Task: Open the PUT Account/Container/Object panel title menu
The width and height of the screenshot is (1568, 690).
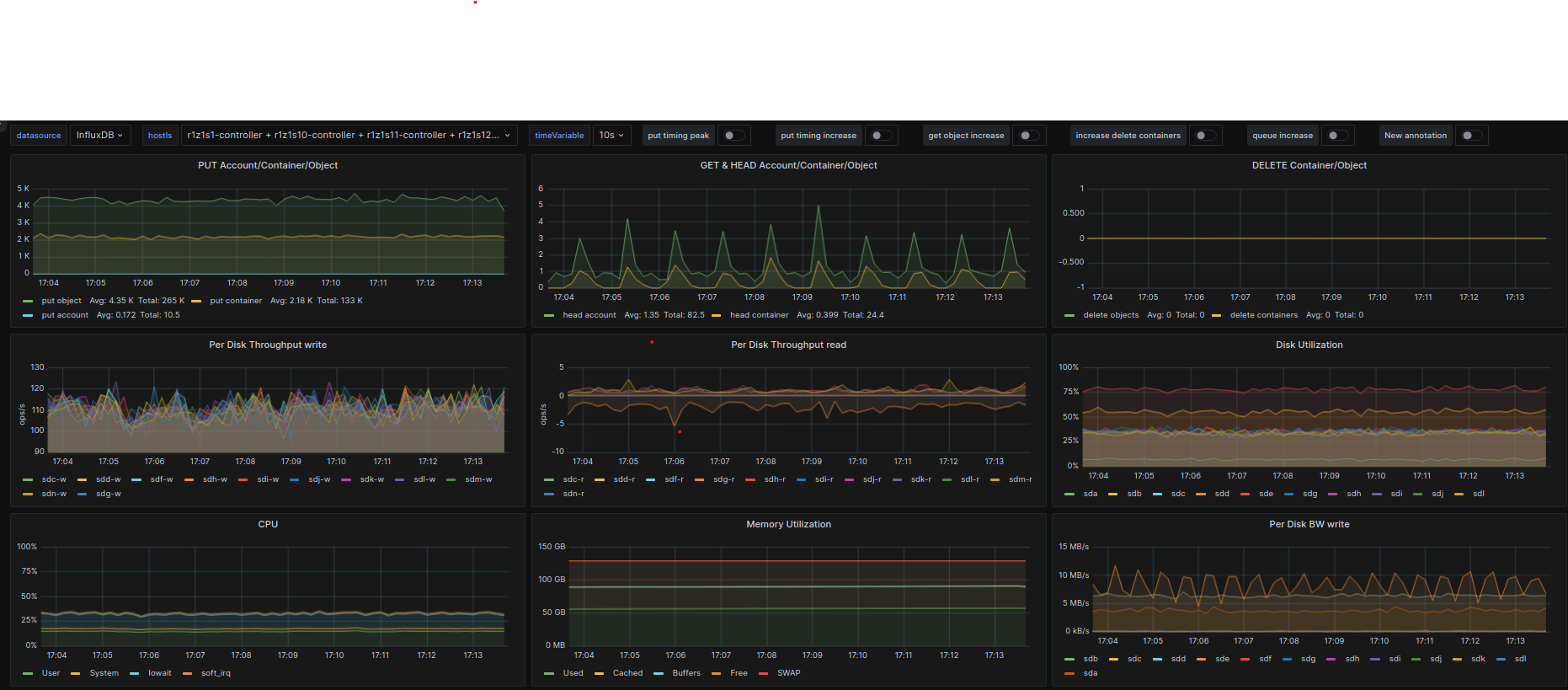Action: (268, 165)
